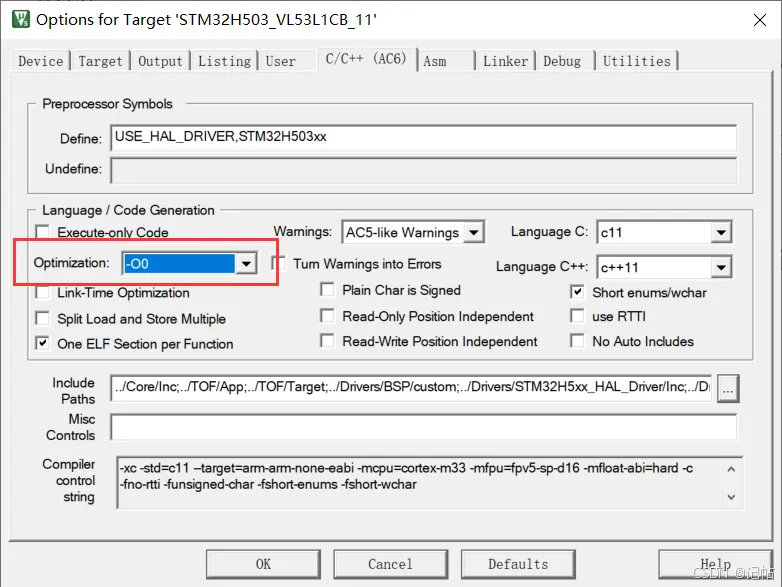
Task: Enable use RTTI checkbox
Action: pos(577,316)
